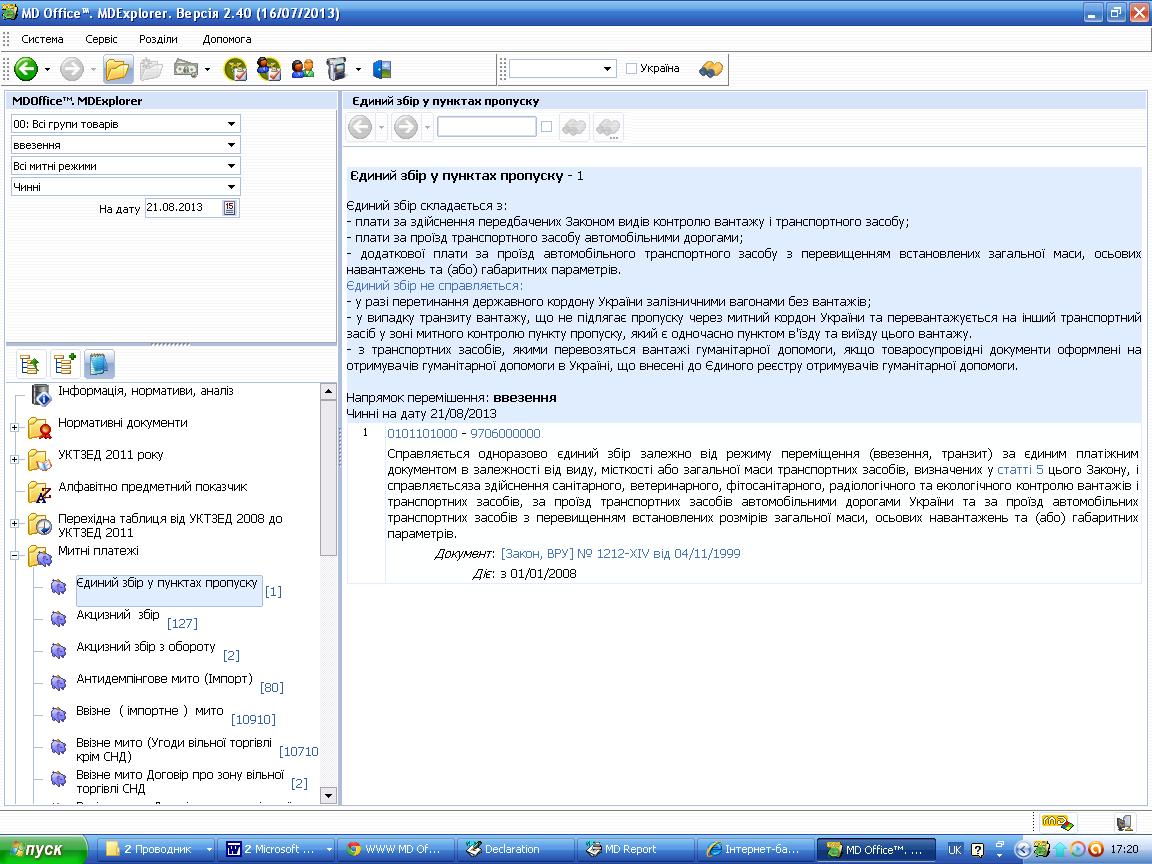Click the collapse tree icon above the tree

tap(30, 364)
